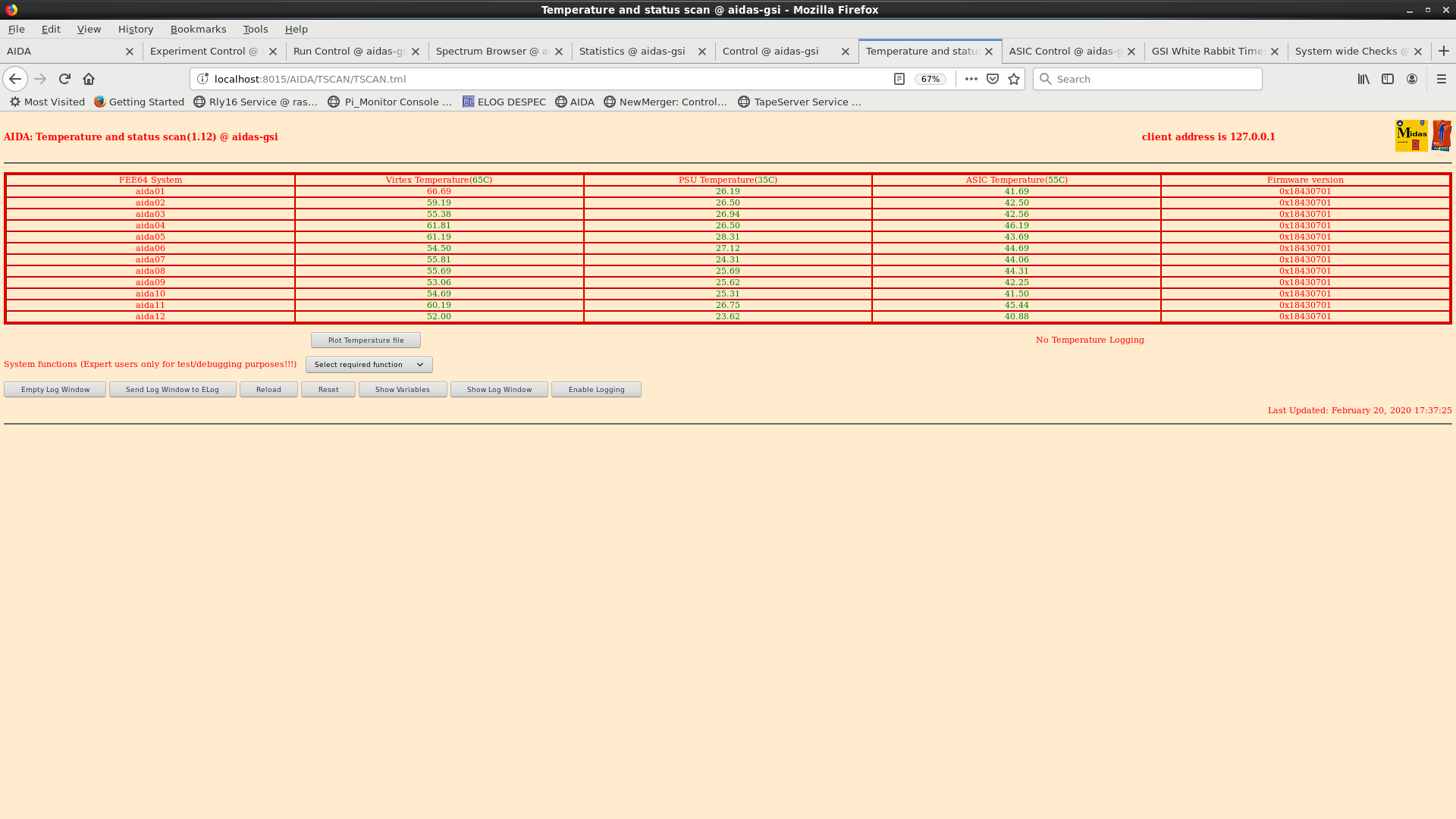This screenshot has height=819, width=1456.
Task: Click the 67% zoom level indicator
Action: pyautogui.click(x=930, y=79)
